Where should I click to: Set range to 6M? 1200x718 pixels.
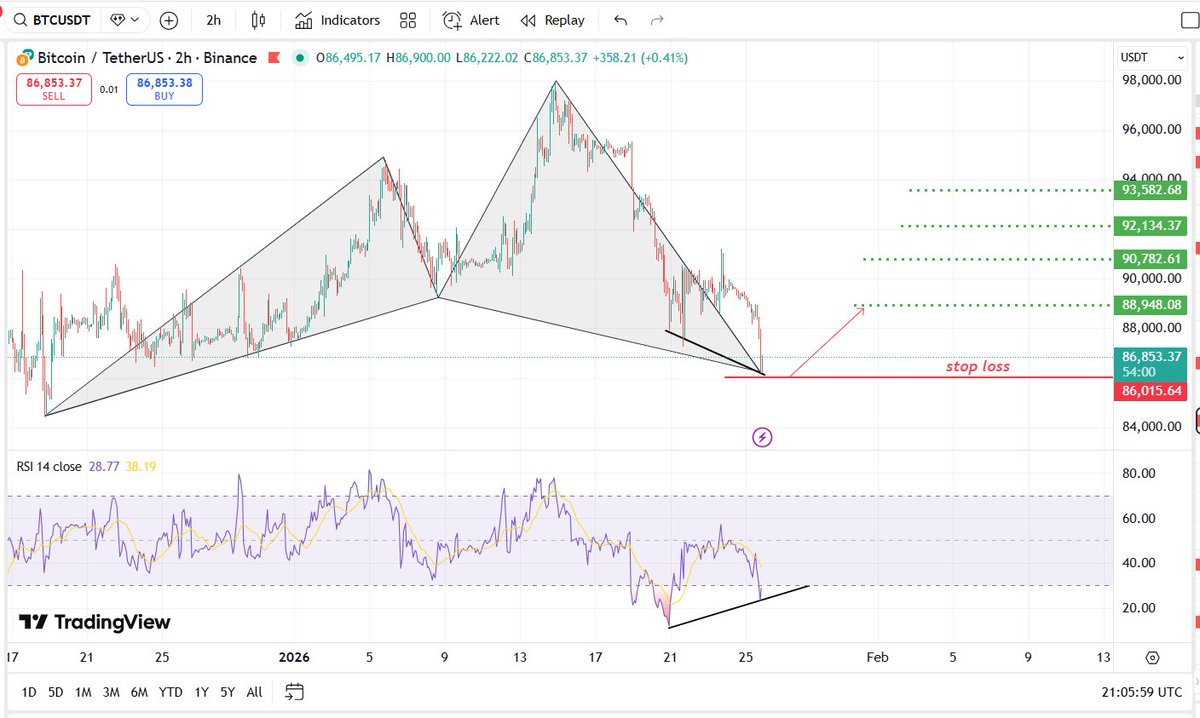tap(140, 691)
